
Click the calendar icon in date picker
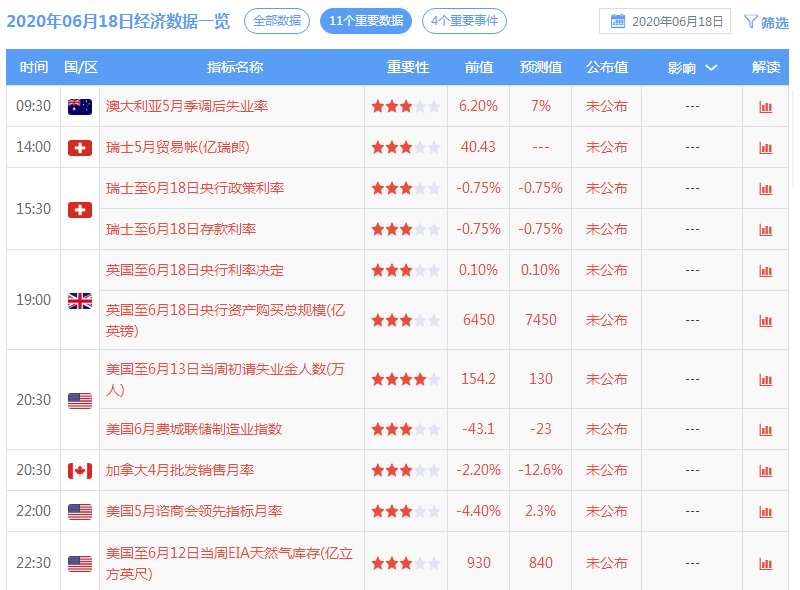pyautogui.click(x=618, y=21)
